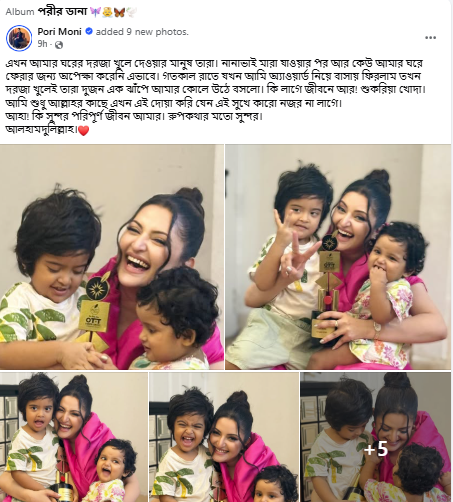Click the 9h post timestamp
The height and width of the screenshot is (502, 453).
pos(43,44)
